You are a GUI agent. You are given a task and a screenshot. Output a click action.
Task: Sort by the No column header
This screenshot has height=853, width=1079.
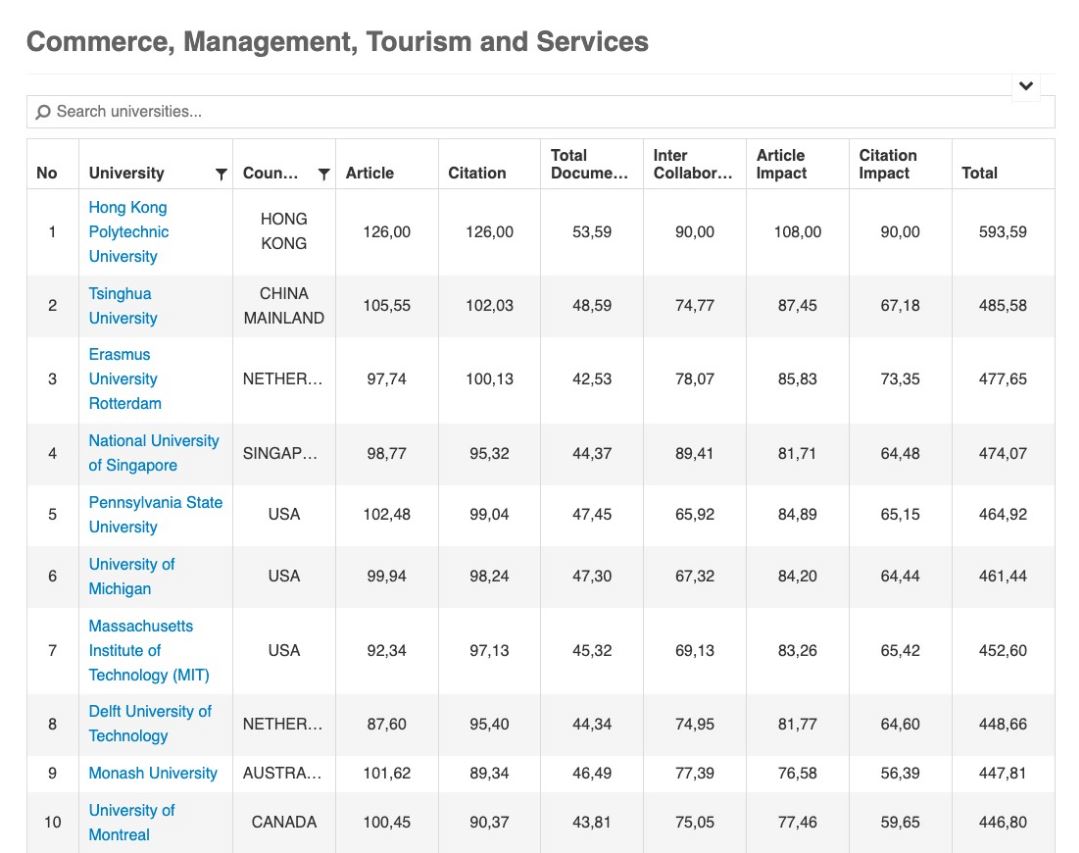tap(47, 173)
